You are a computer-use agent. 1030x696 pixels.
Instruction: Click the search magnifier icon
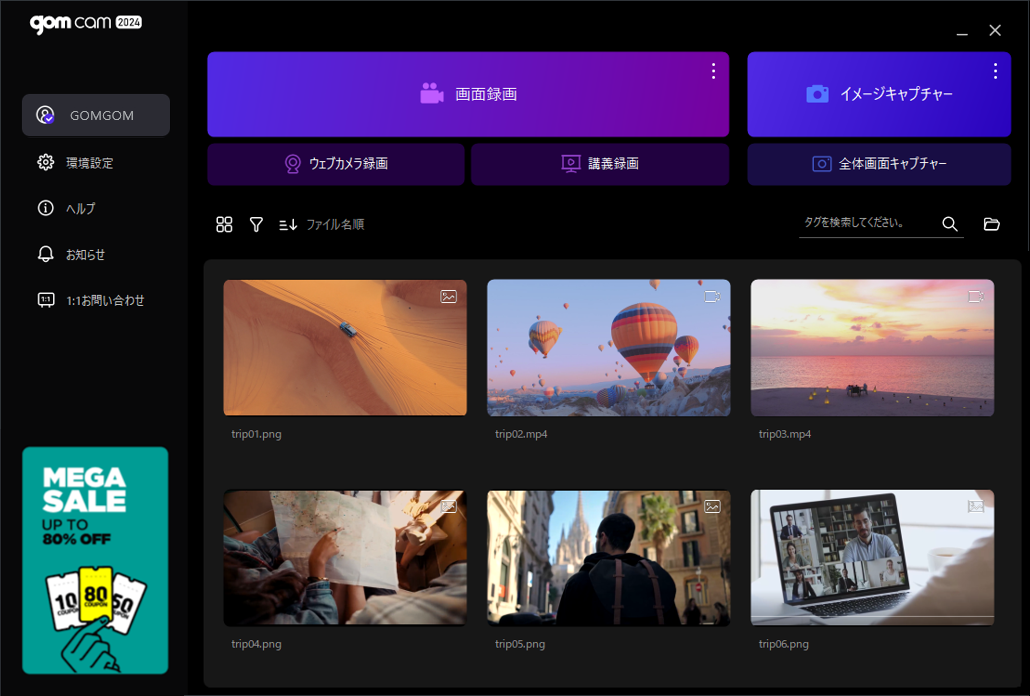pos(950,224)
